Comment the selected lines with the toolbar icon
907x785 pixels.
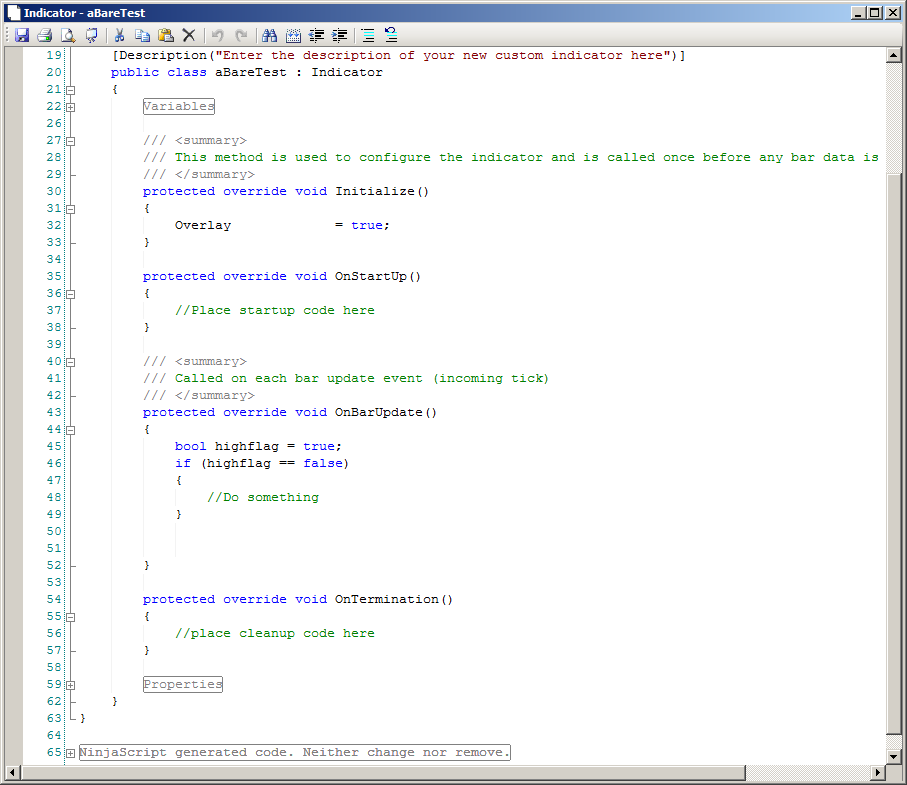click(368, 35)
